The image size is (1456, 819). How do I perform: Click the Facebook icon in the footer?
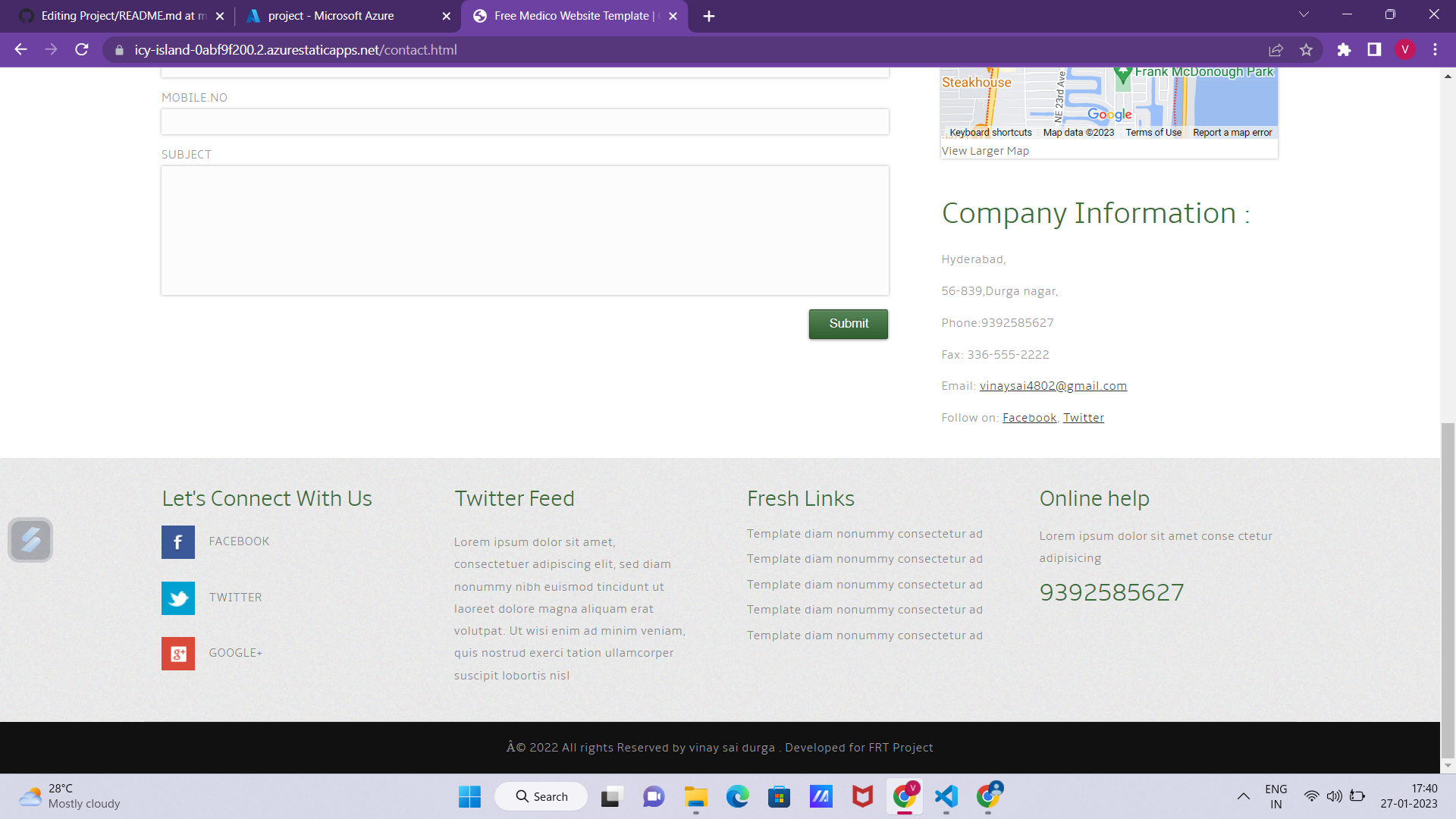coord(177,541)
